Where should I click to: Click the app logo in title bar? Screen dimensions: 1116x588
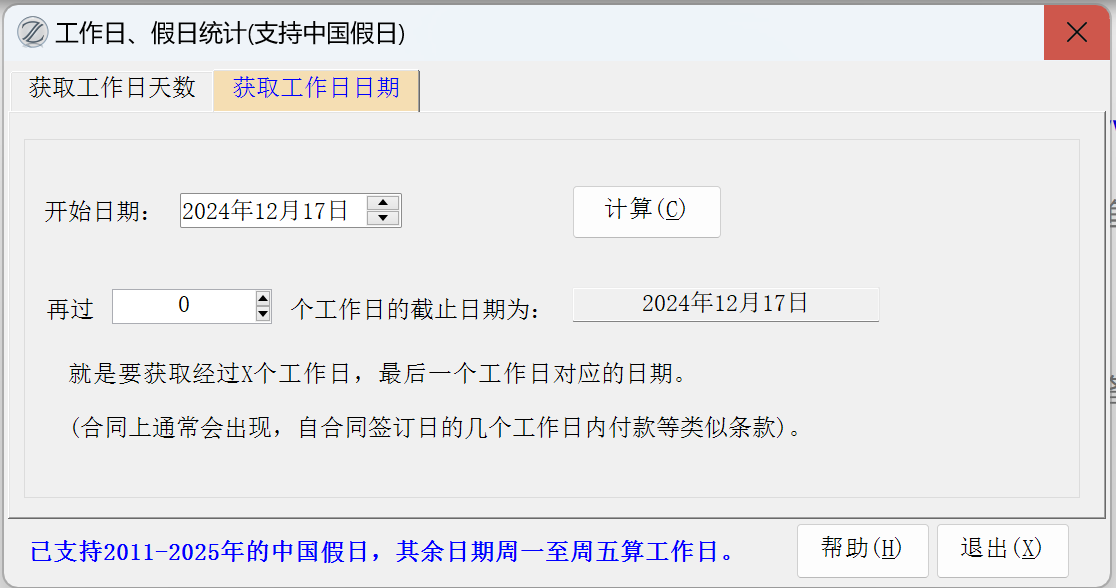[32, 33]
